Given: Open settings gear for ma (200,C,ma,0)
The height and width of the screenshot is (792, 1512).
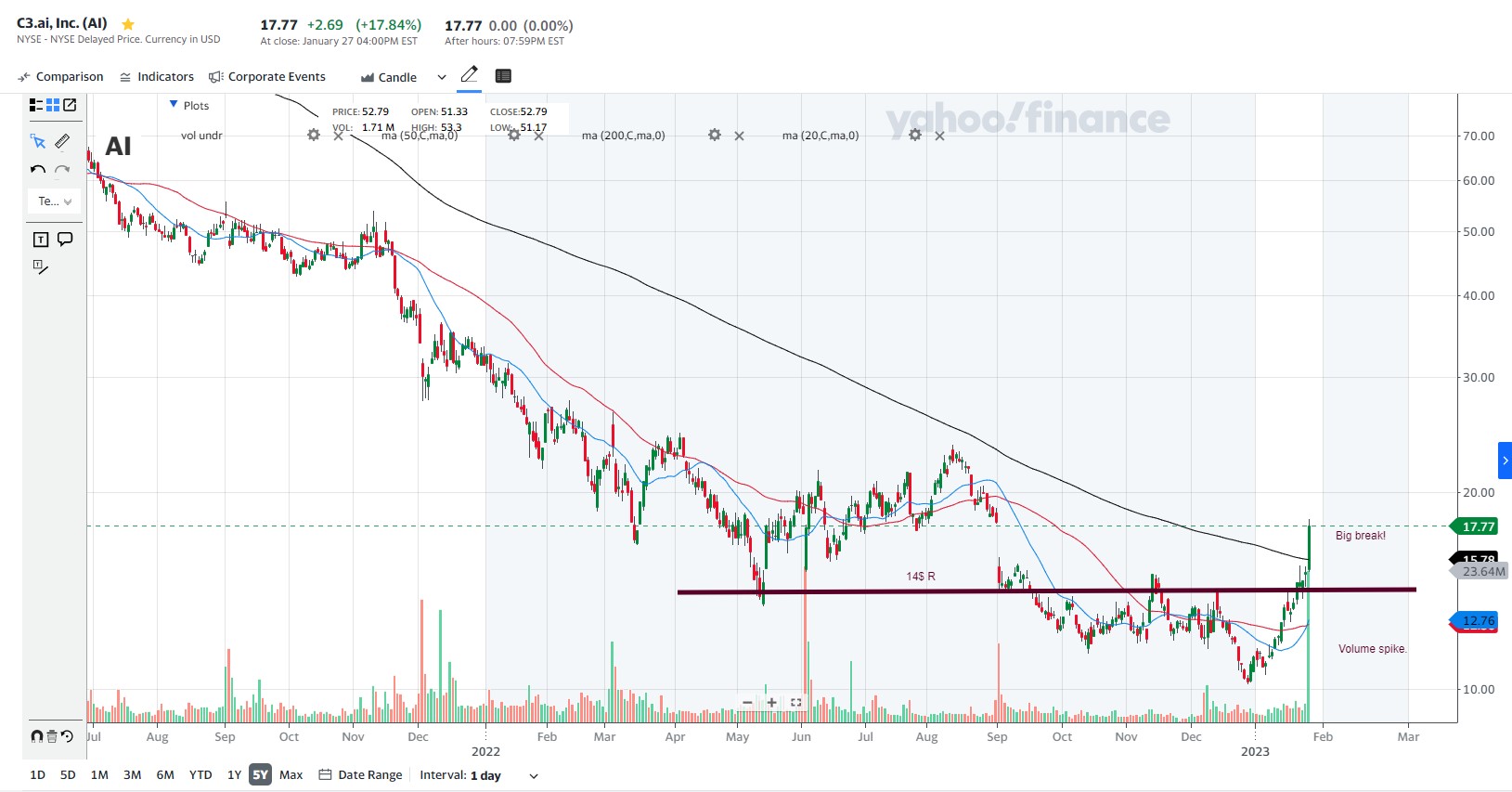Looking at the screenshot, I should (x=715, y=136).
